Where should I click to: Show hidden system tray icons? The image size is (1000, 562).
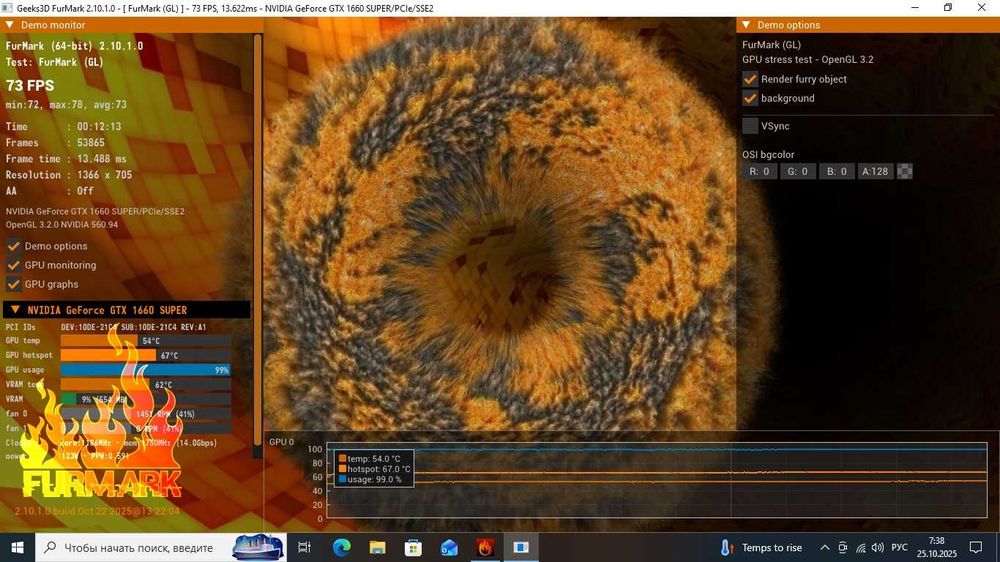coord(825,547)
